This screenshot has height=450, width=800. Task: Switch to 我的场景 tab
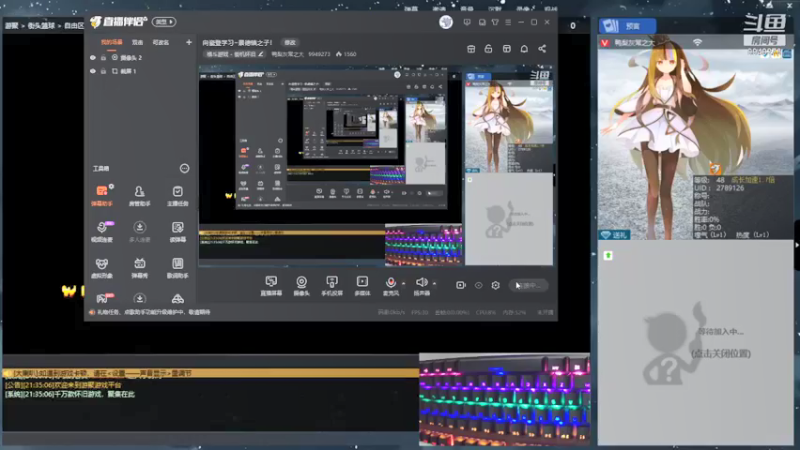click(x=111, y=42)
